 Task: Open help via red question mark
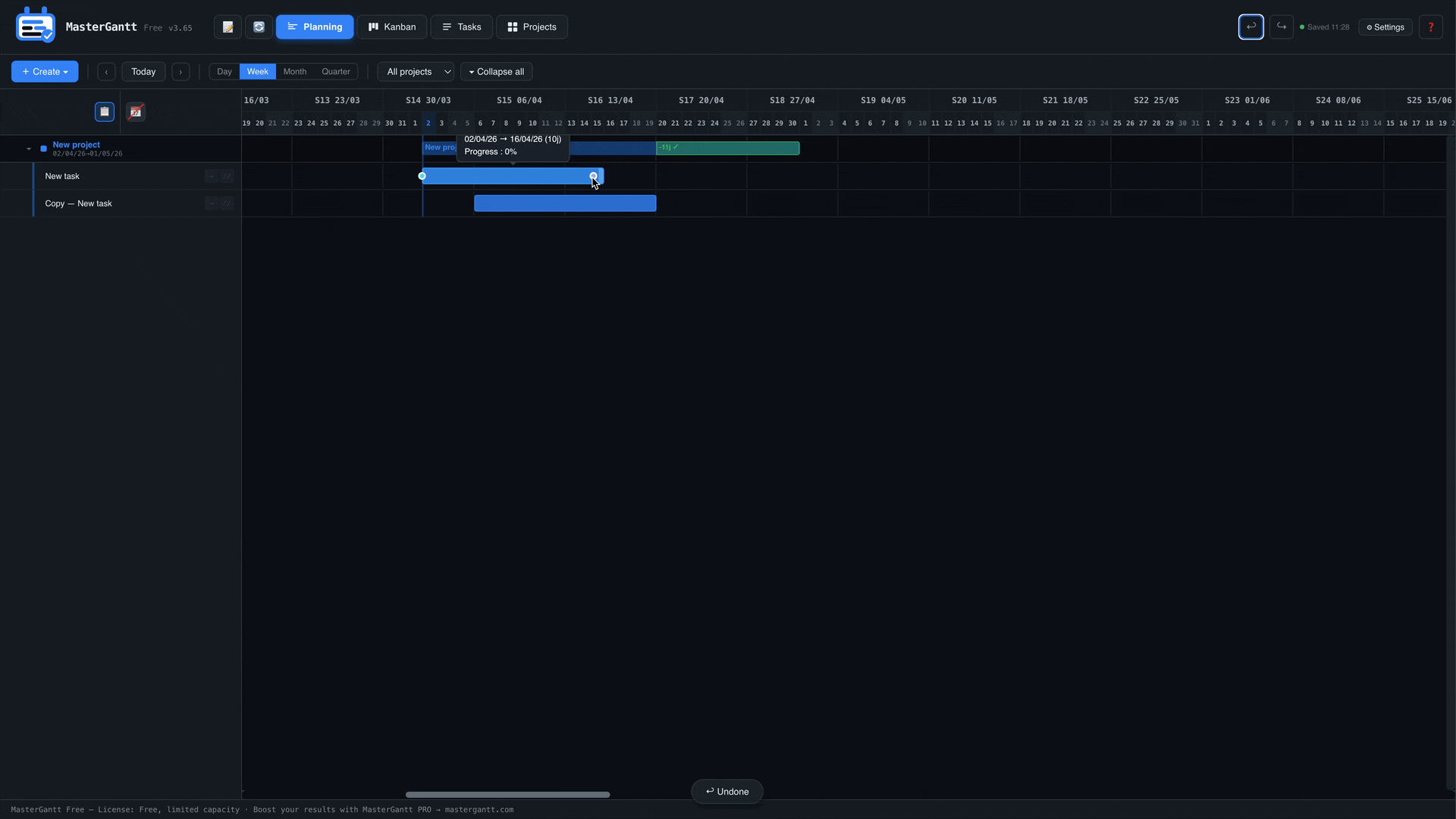(1431, 27)
